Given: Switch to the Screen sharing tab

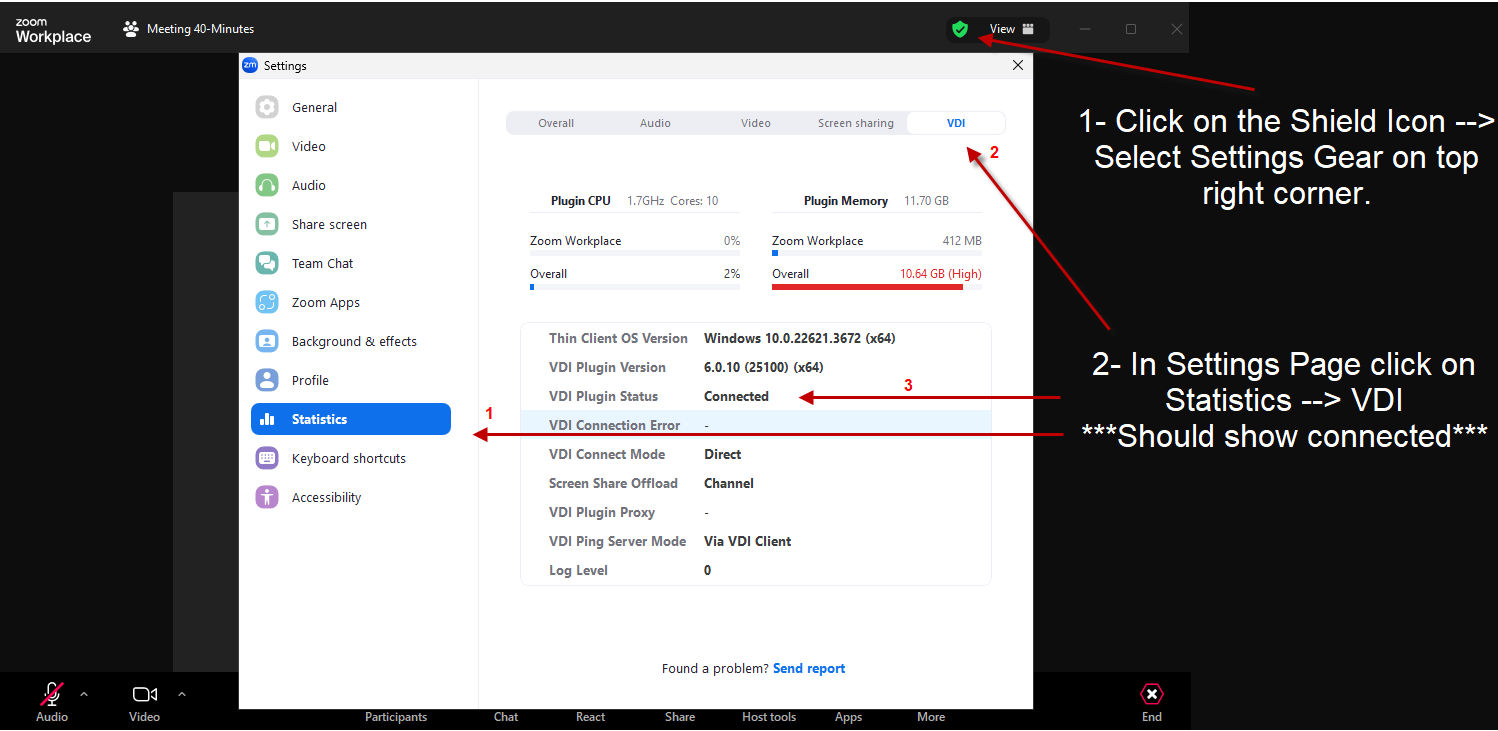Looking at the screenshot, I should (856, 123).
